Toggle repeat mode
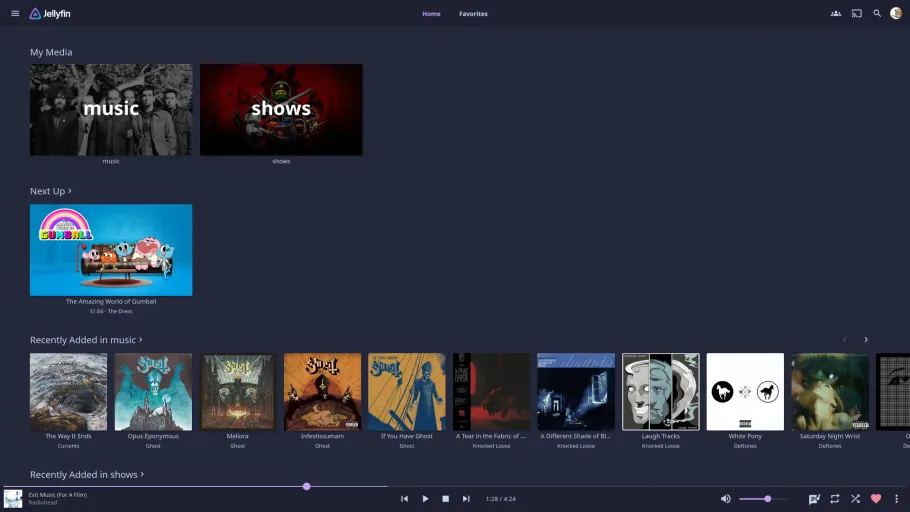 coord(835,499)
